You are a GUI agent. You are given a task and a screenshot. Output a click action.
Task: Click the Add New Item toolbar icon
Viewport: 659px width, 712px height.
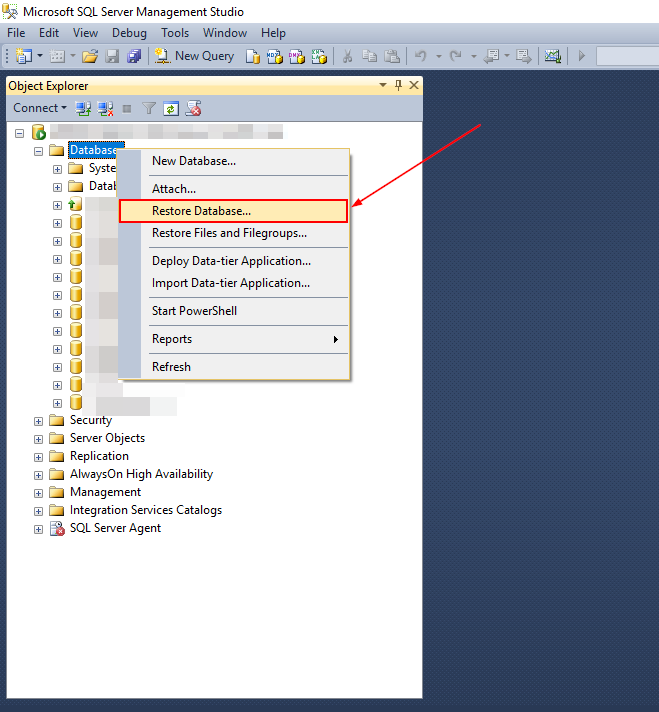tap(57, 56)
